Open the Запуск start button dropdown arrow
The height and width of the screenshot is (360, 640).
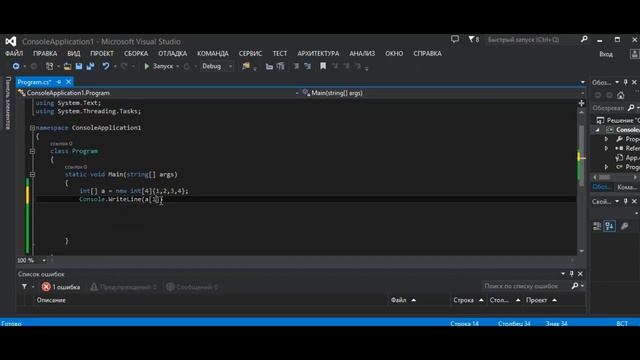pyautogui.click(x=178, y=66)
